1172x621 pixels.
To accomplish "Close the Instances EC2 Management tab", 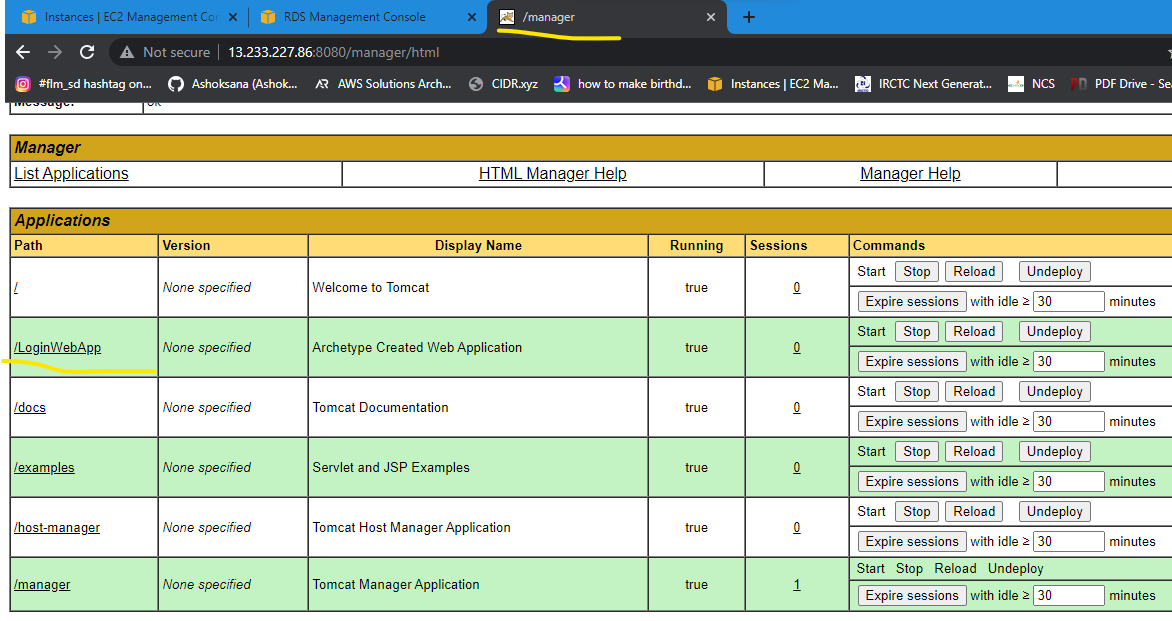I will click(x=233, y=17).
